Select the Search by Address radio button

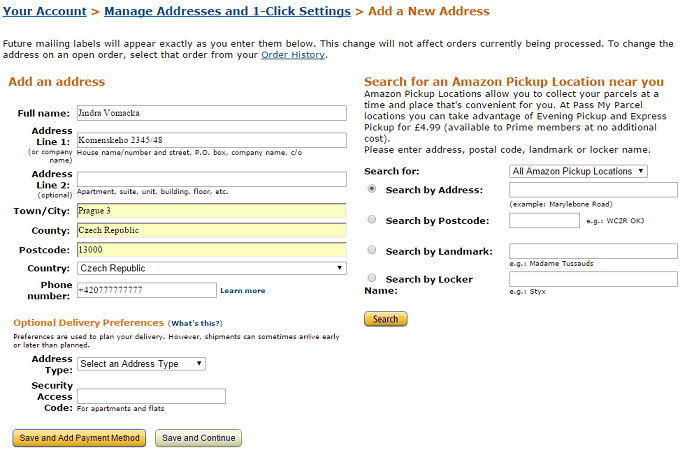[x=372, y=189]
